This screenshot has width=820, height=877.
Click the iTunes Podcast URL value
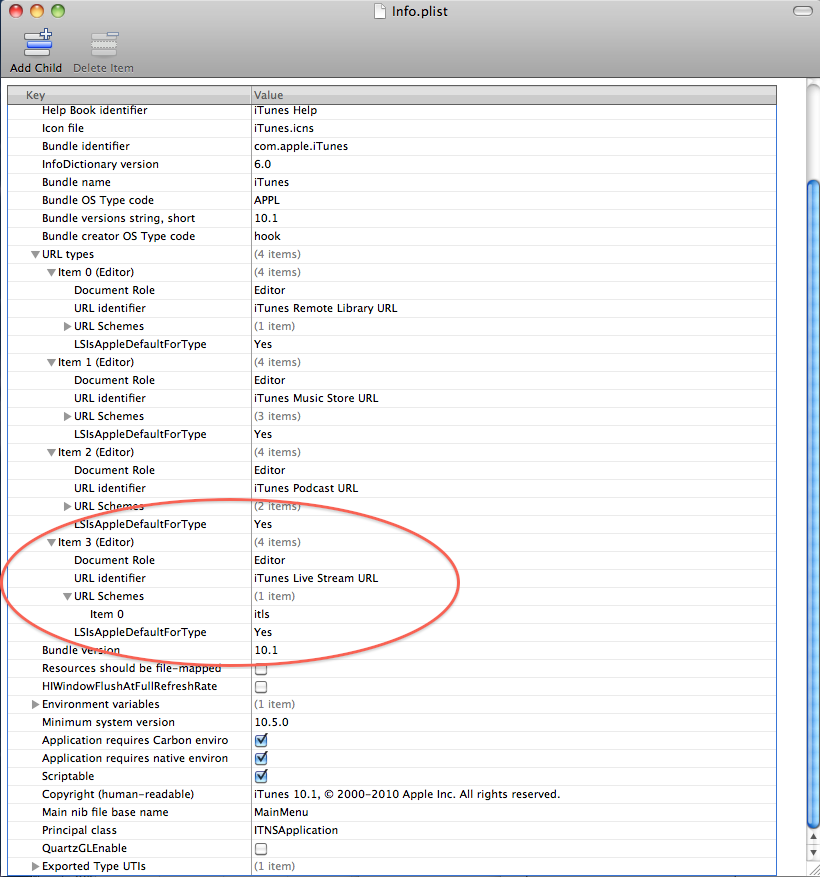(306, 488)
